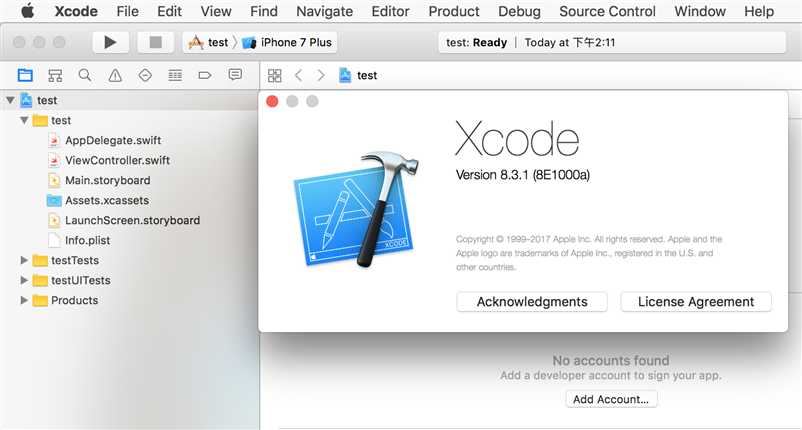Show the Debug navigator
The height and width of the screenshot is (430, 802).
[175, 76]
